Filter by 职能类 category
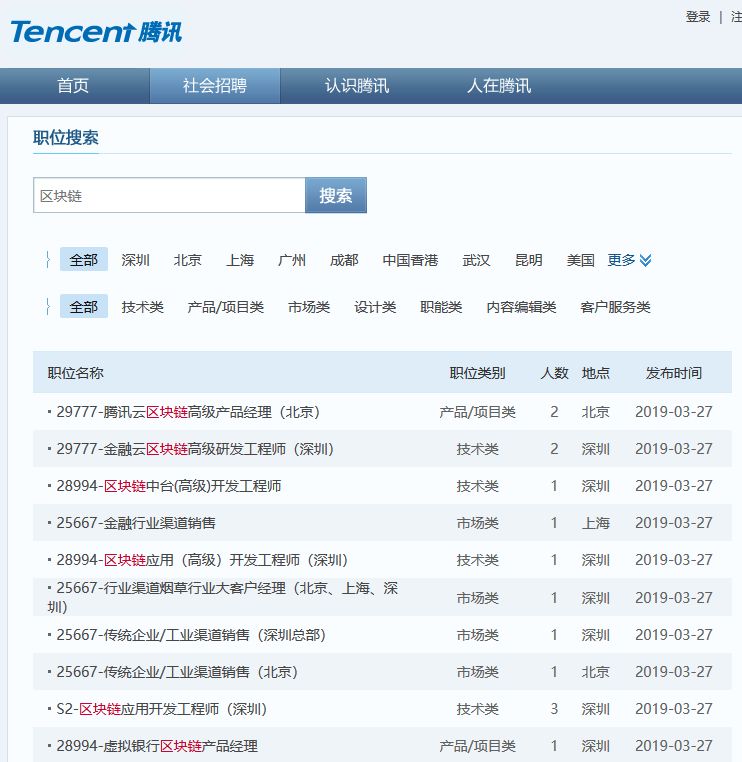This screenshot has width=742, height=762. [441, 307]
